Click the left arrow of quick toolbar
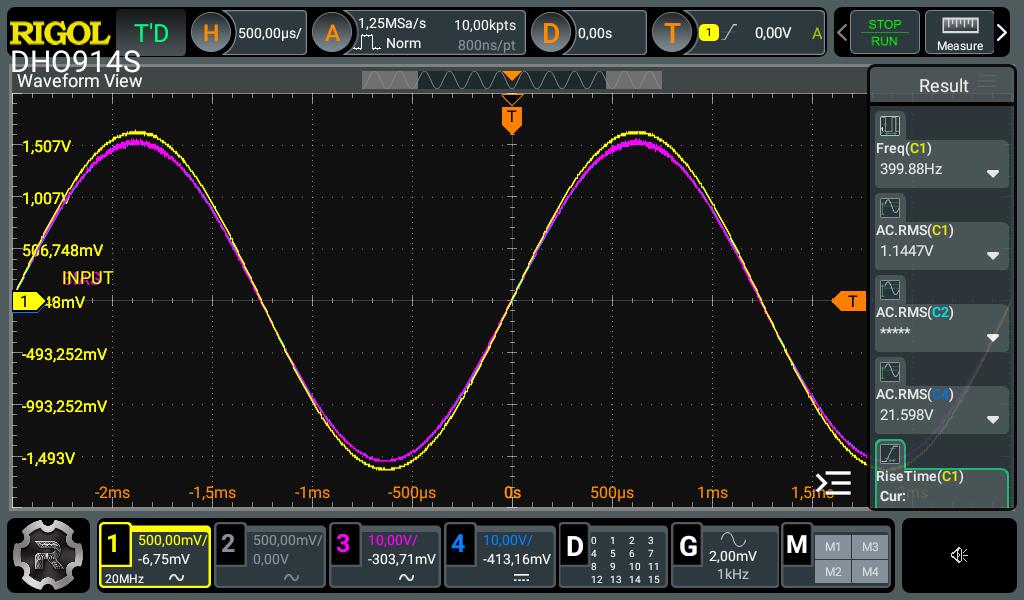 point(842,33)
